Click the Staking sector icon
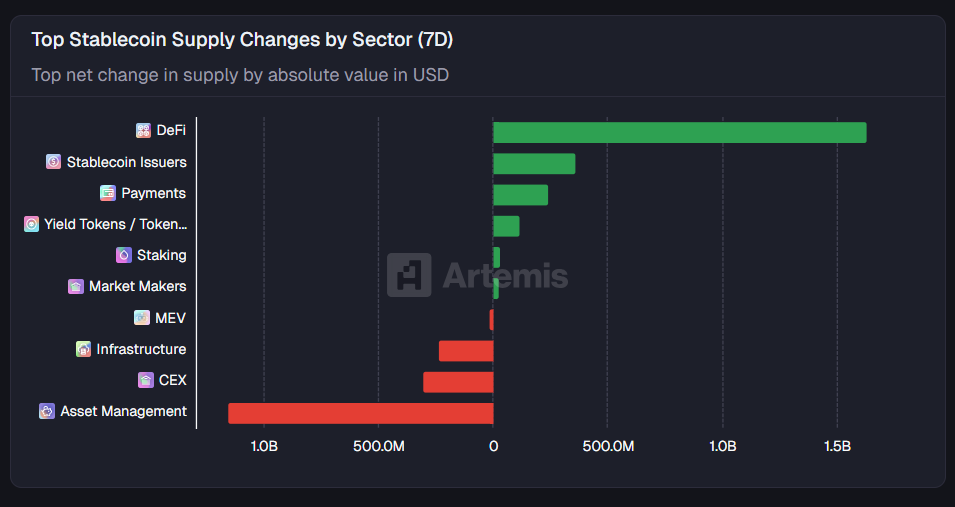Image resolution: width=955 pixels, height=507 pixels. coord(124,255)
